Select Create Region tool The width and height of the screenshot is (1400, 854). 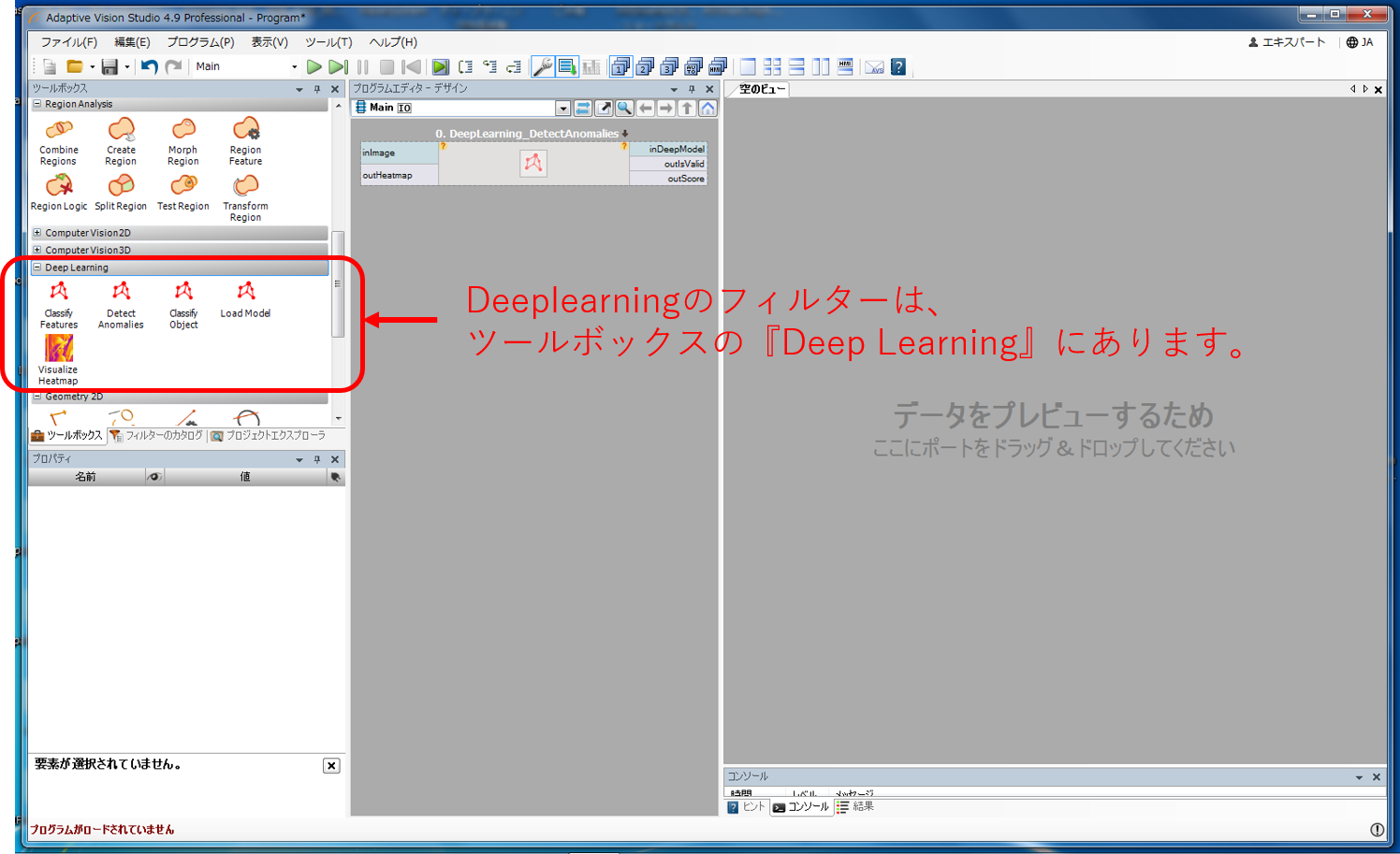tap(121, 142)
